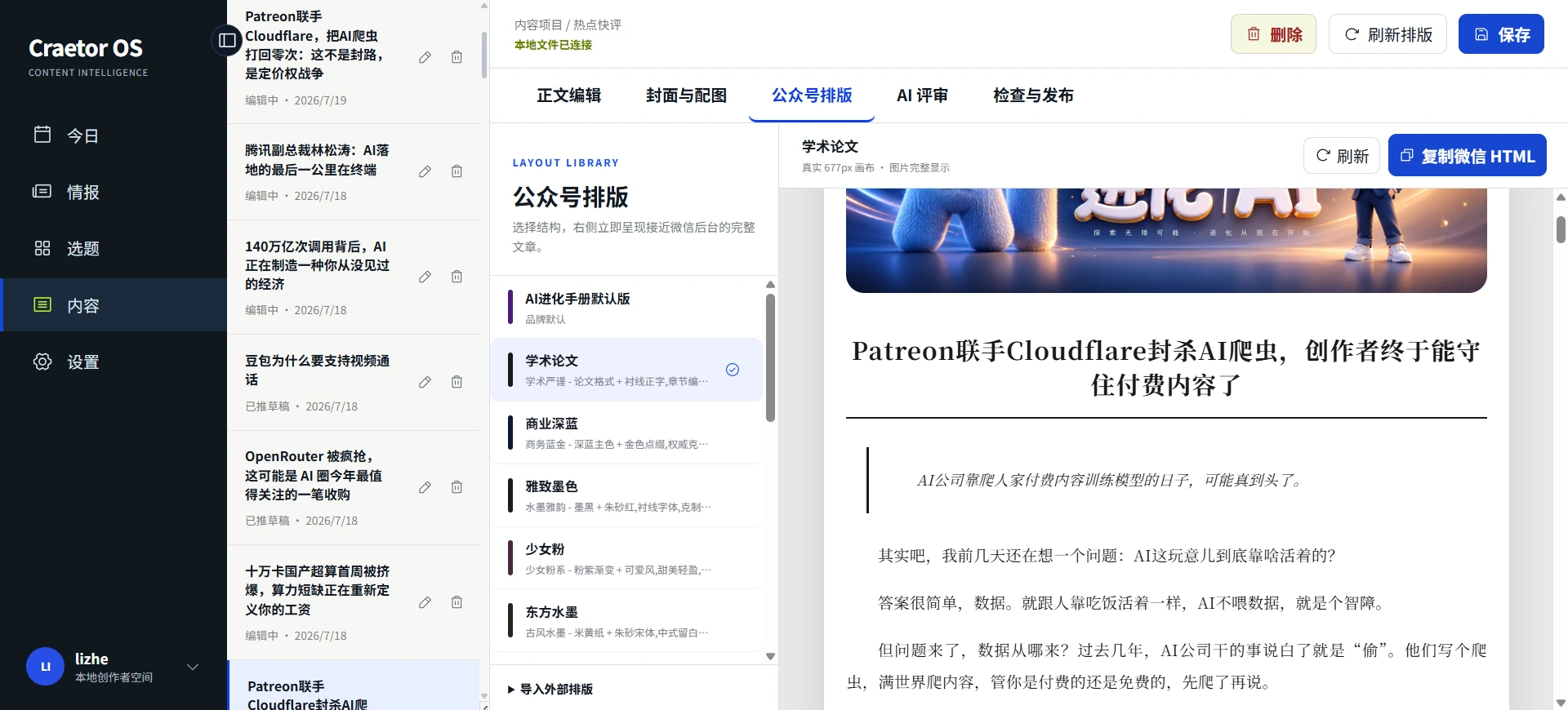Image resolution: width=1568 pixels, height=710 pixels.
Task: Delete the 腾讯副总裁栽林松涛 article via trash
Action: [457, 171]
